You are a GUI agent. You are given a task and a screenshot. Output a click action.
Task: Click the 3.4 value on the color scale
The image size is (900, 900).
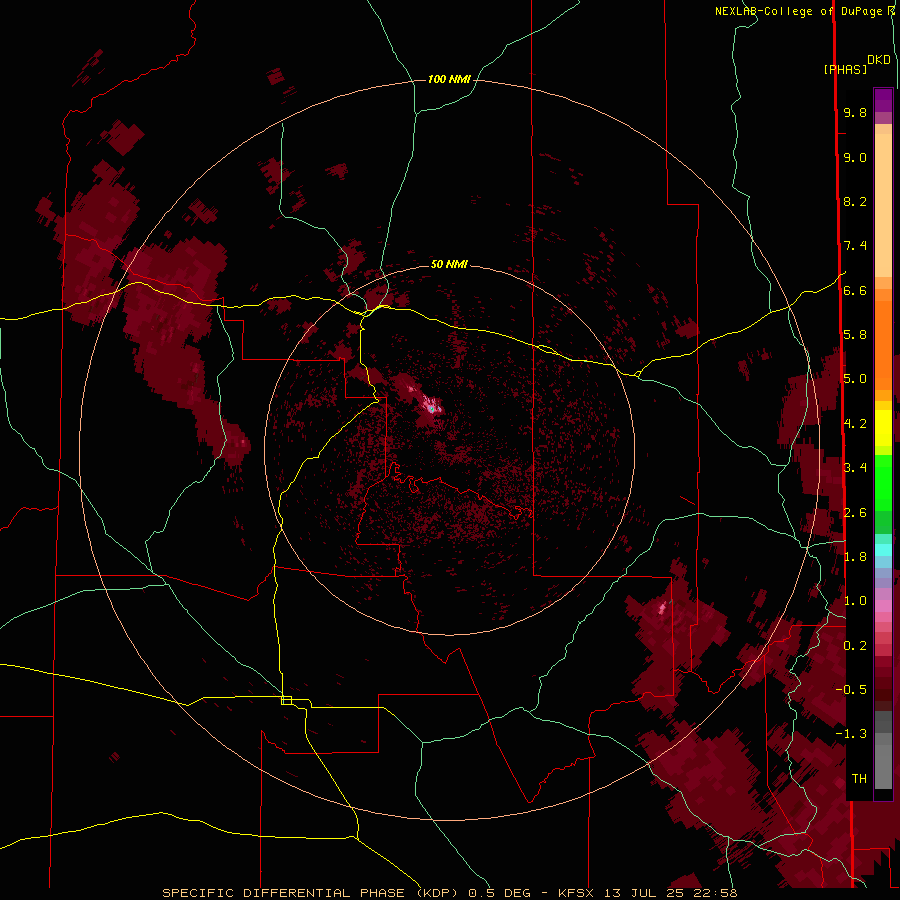point(855,468)
